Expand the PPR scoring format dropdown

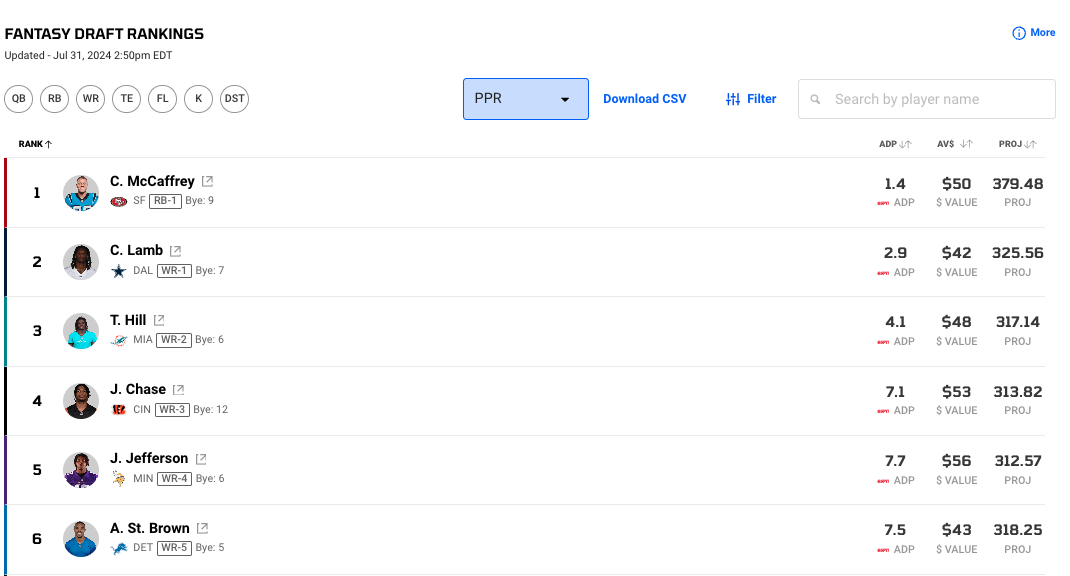525,99
